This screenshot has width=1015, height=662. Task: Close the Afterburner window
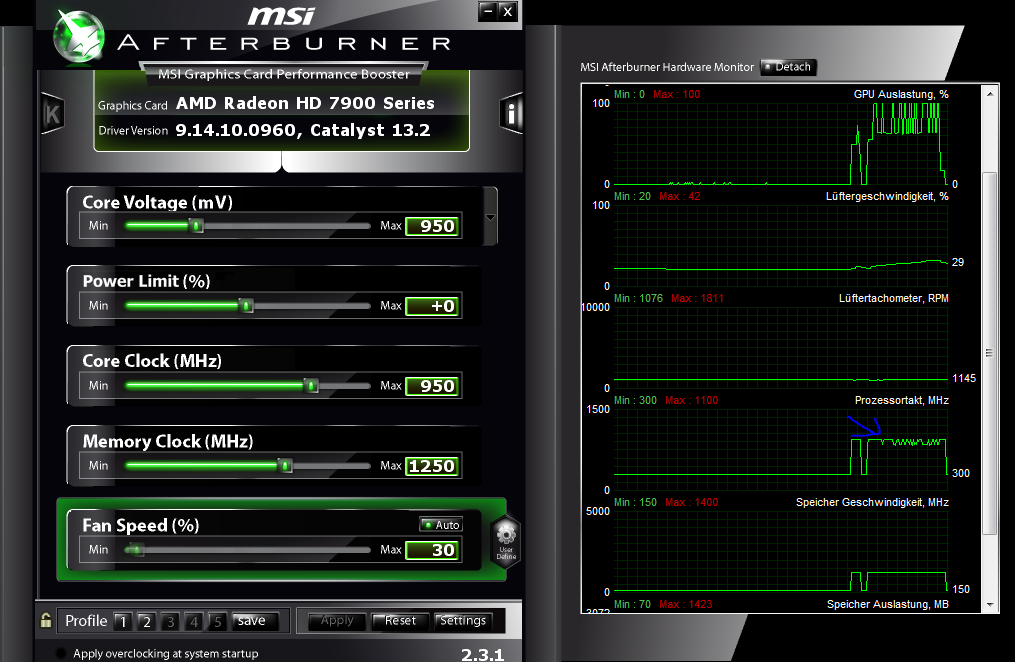[508, 11]
